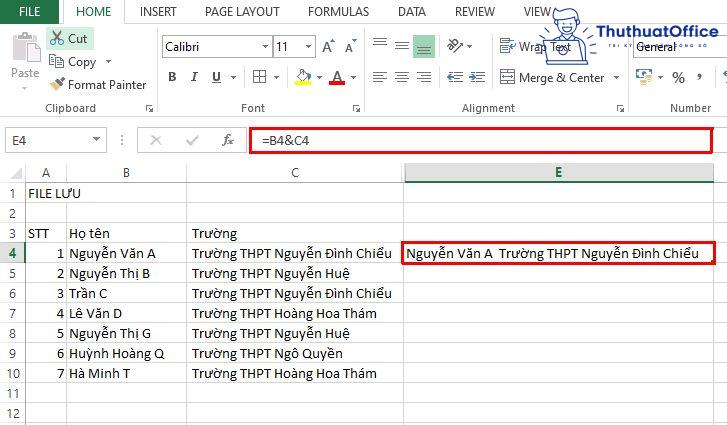Toggle Italic formatting

pos(194,77)
